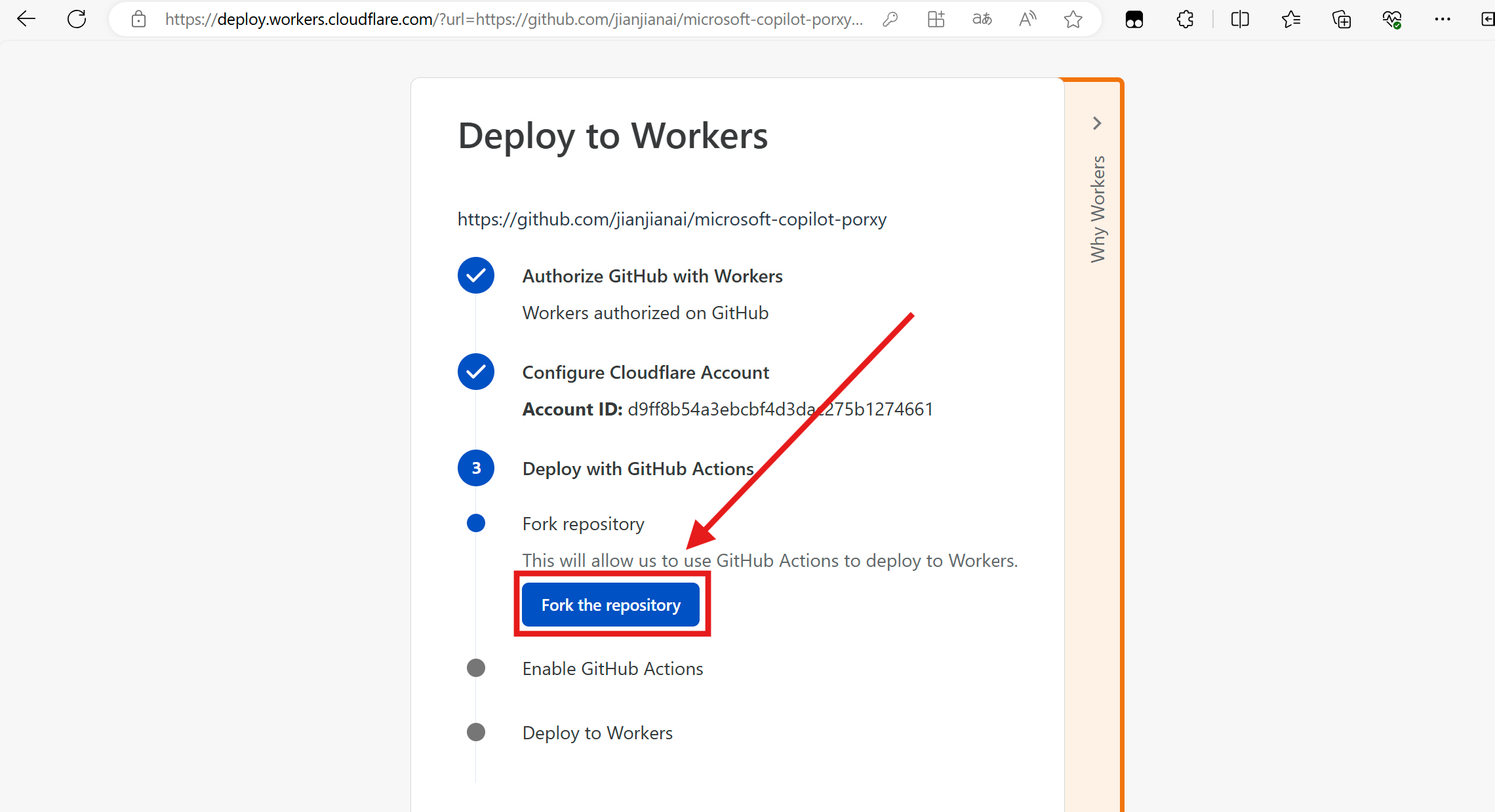Image resolution: width=1495 pixels, height=812 pixels.
Task: Open the Why Workers vertical tab
Action: tap(1098, 210)
